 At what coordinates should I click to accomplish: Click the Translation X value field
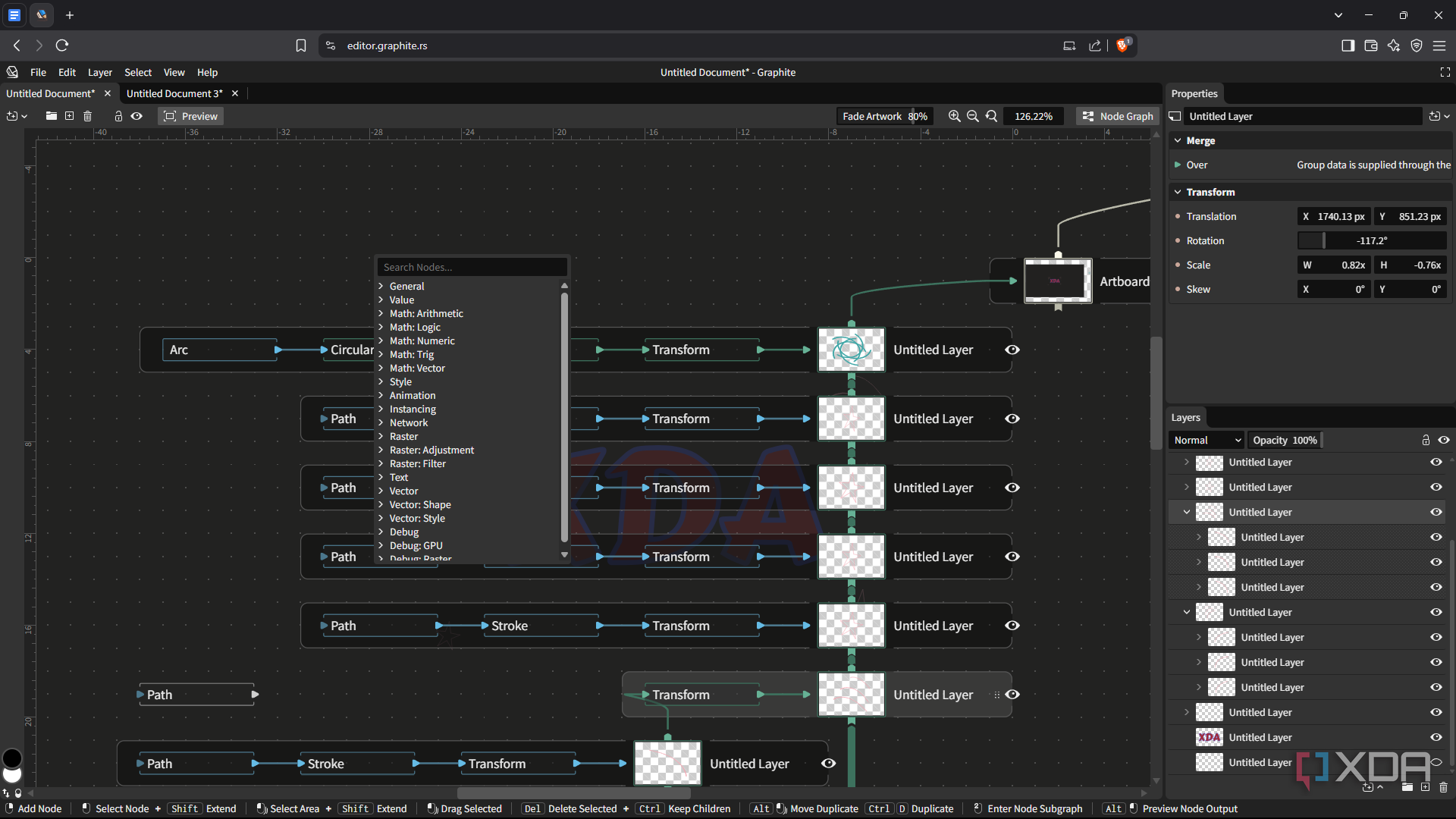tap(1335, 216)
